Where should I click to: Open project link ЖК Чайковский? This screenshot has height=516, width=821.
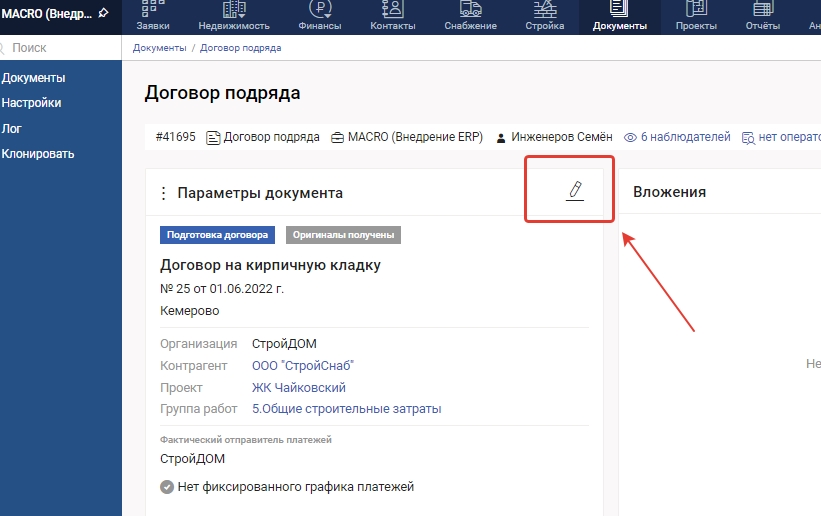(299, 387)
